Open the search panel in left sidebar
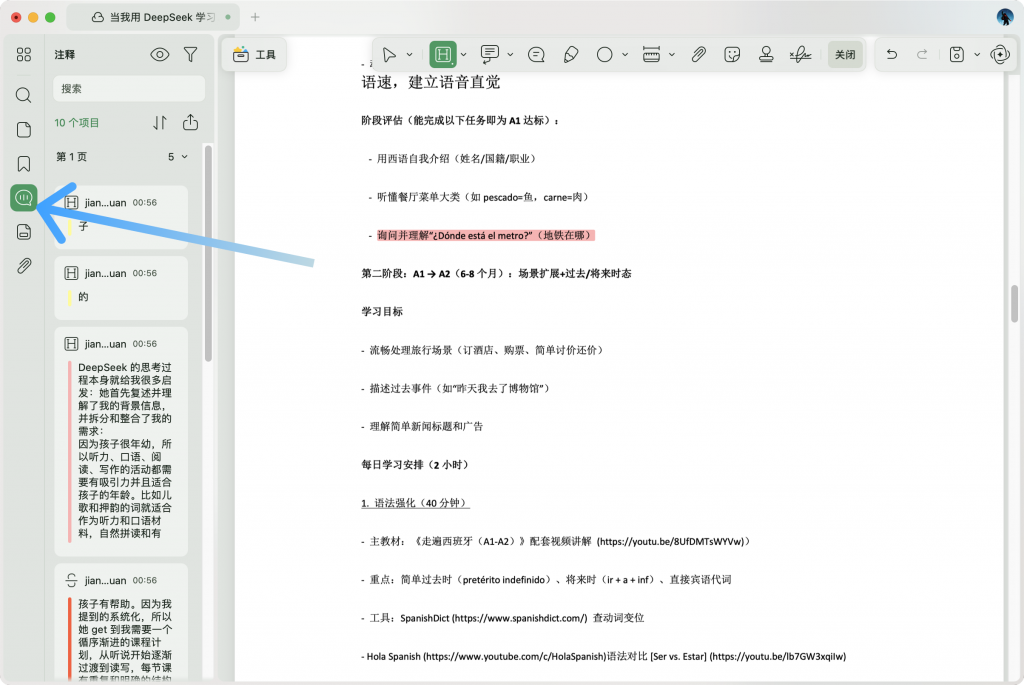 (x=24, y=95)
